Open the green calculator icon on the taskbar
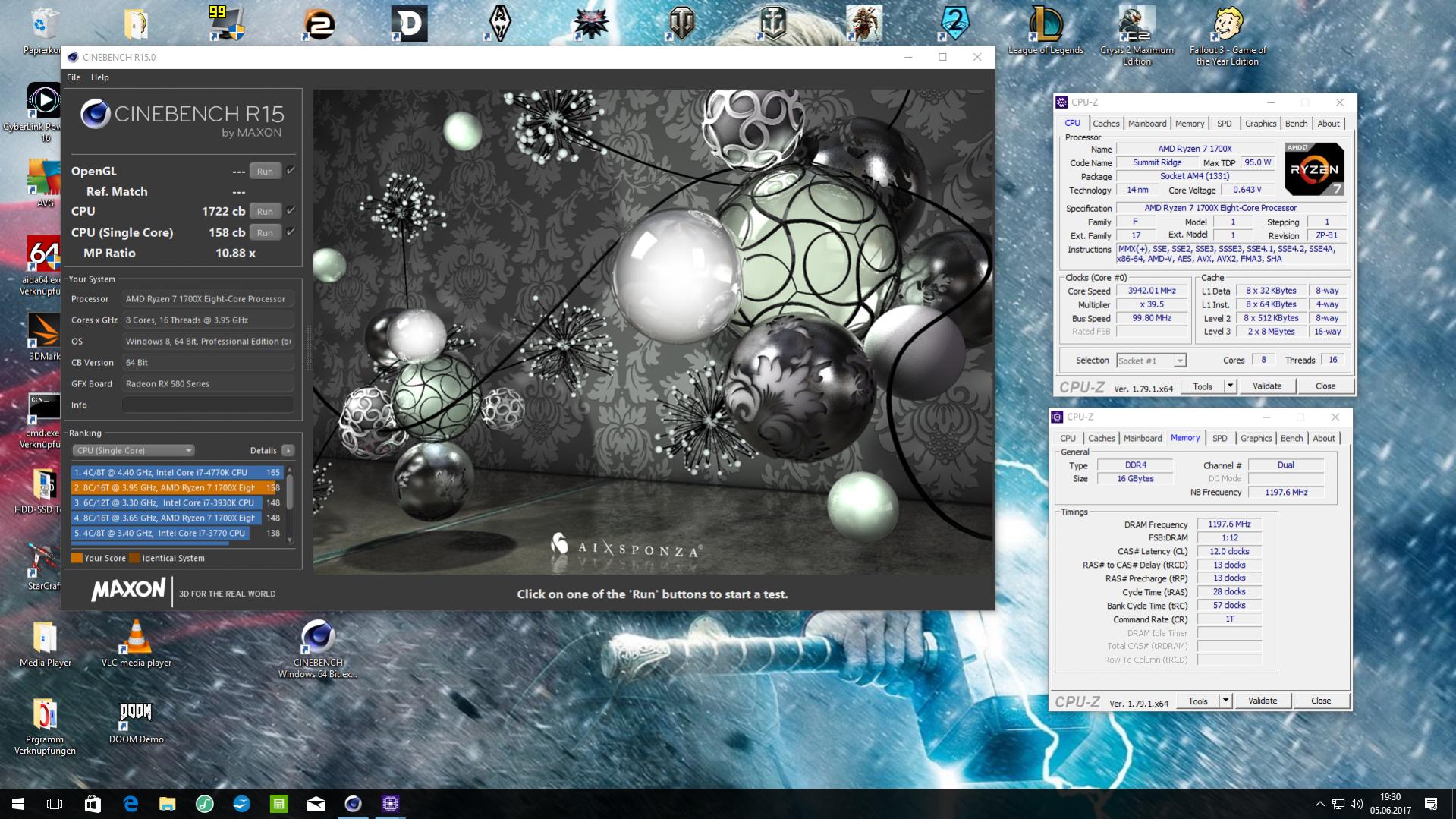The image size is (1456, 819). point(279,804)
